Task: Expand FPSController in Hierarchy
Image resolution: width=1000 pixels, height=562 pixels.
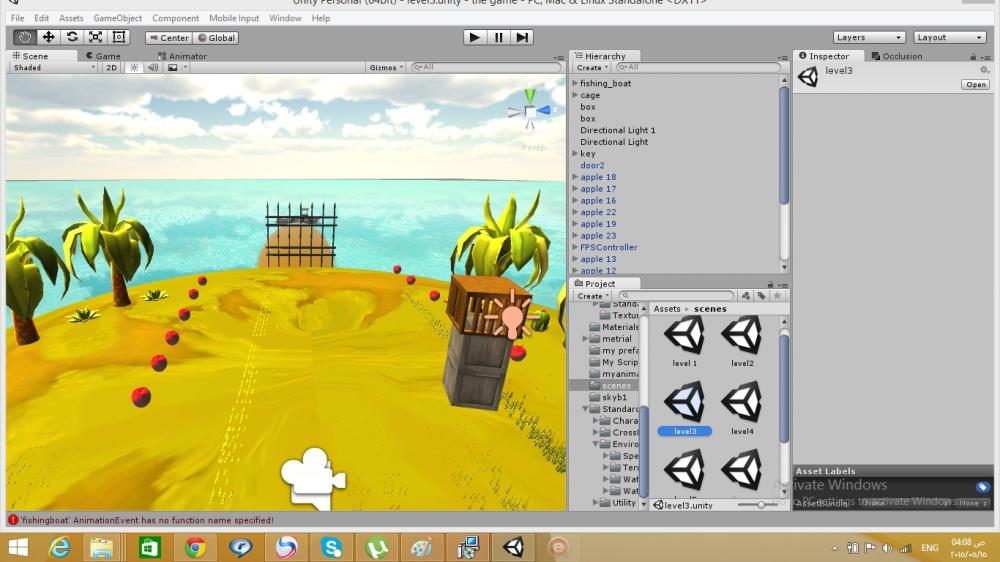Action: tap(575, 247)
